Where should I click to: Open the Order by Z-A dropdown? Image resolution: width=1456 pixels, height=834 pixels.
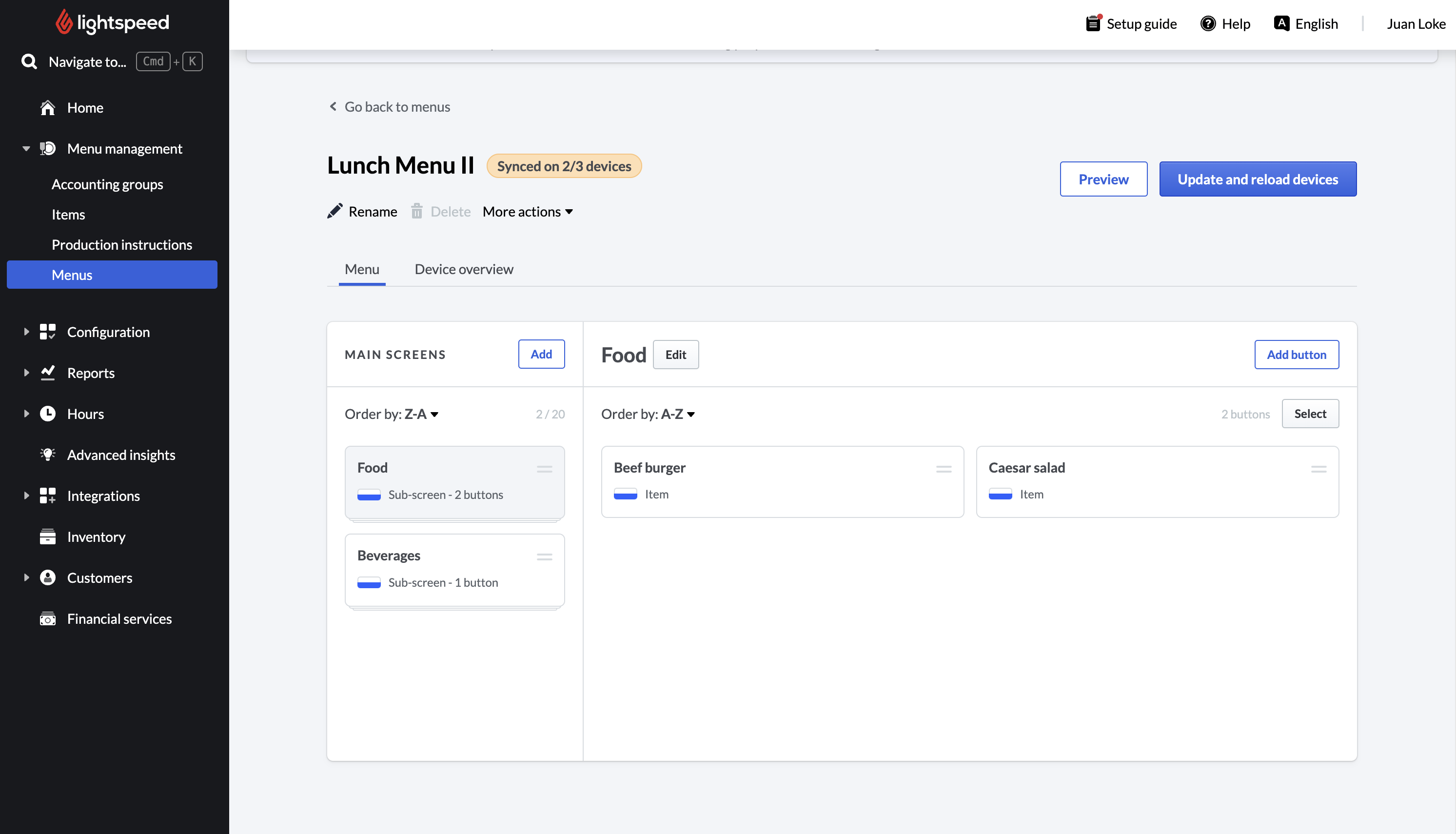[392, 414]
